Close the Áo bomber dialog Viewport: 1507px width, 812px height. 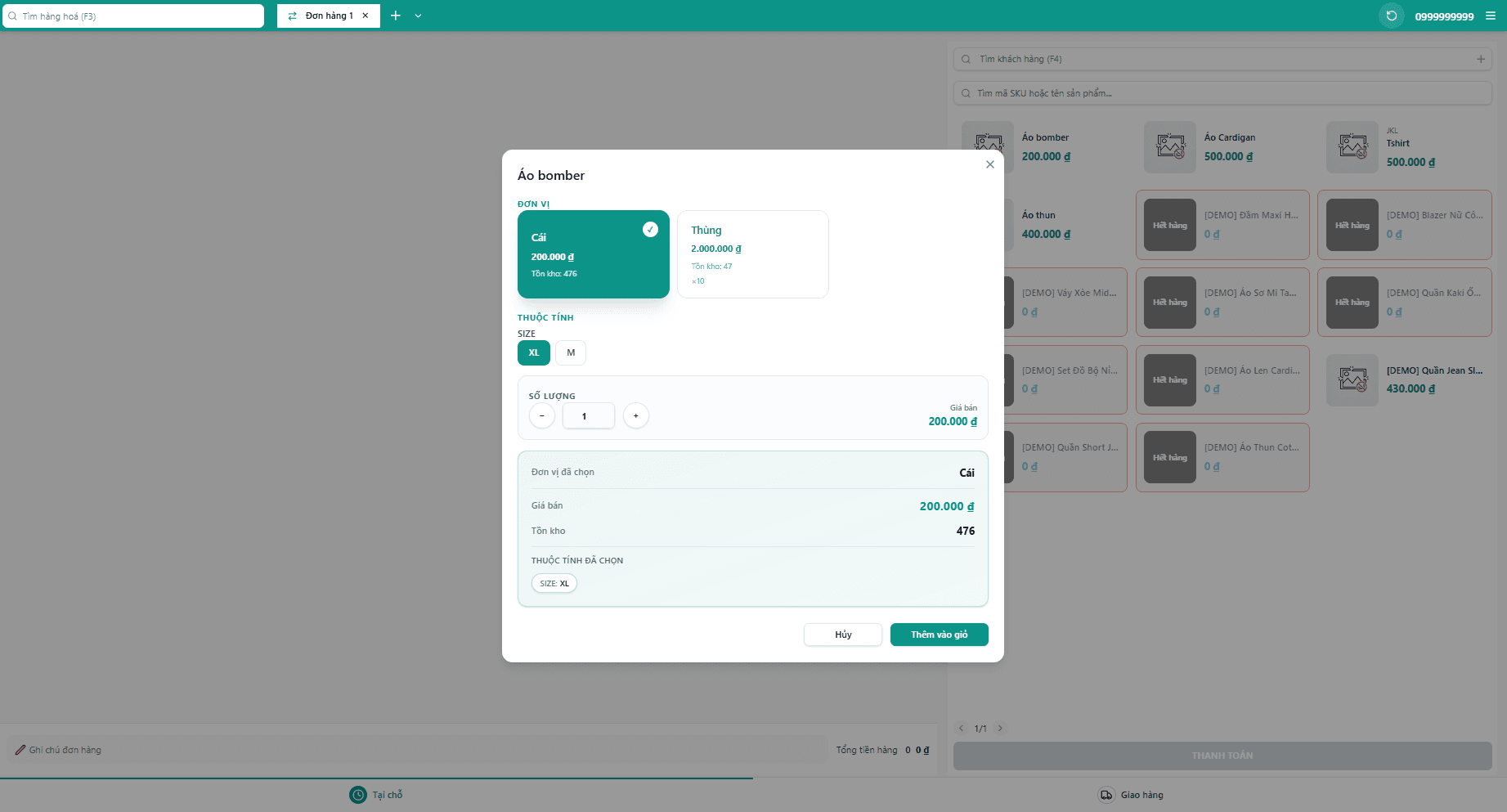tap(989, 164)
